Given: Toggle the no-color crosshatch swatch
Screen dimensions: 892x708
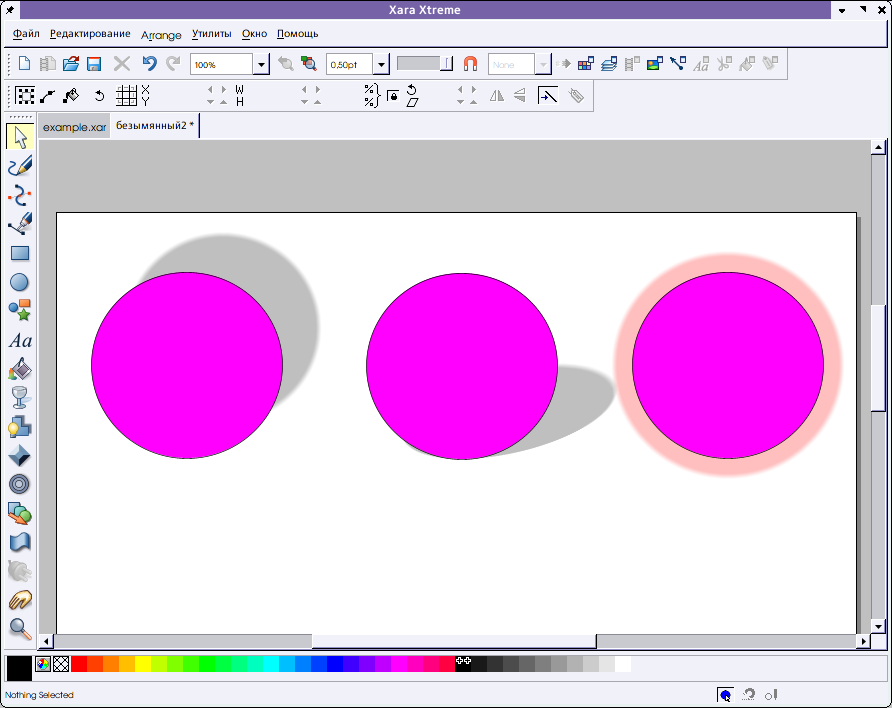Looking at the screenshot, I should [61, 663].
